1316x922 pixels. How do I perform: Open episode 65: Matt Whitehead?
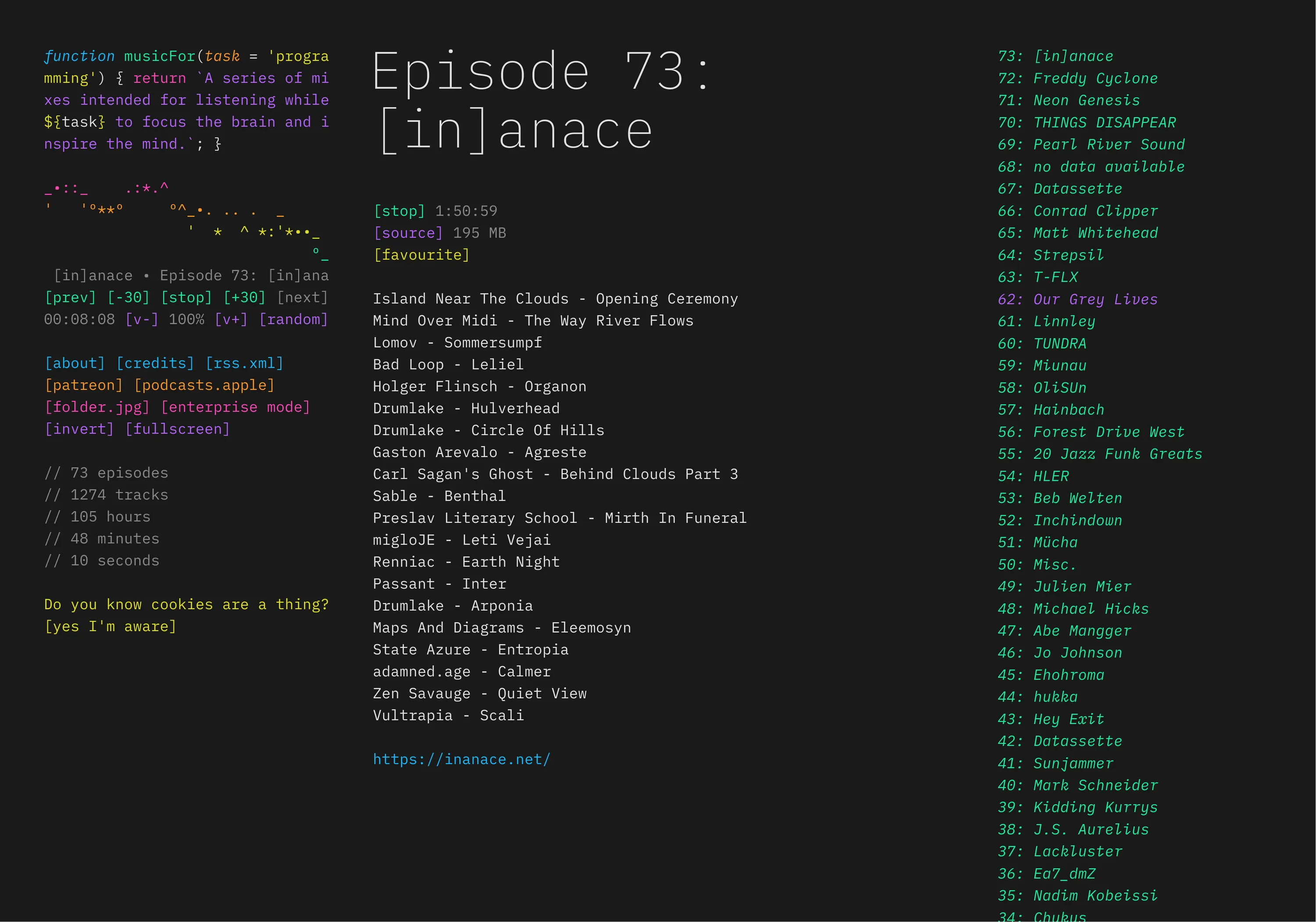pyautogui.click(x=1078, y=232)
